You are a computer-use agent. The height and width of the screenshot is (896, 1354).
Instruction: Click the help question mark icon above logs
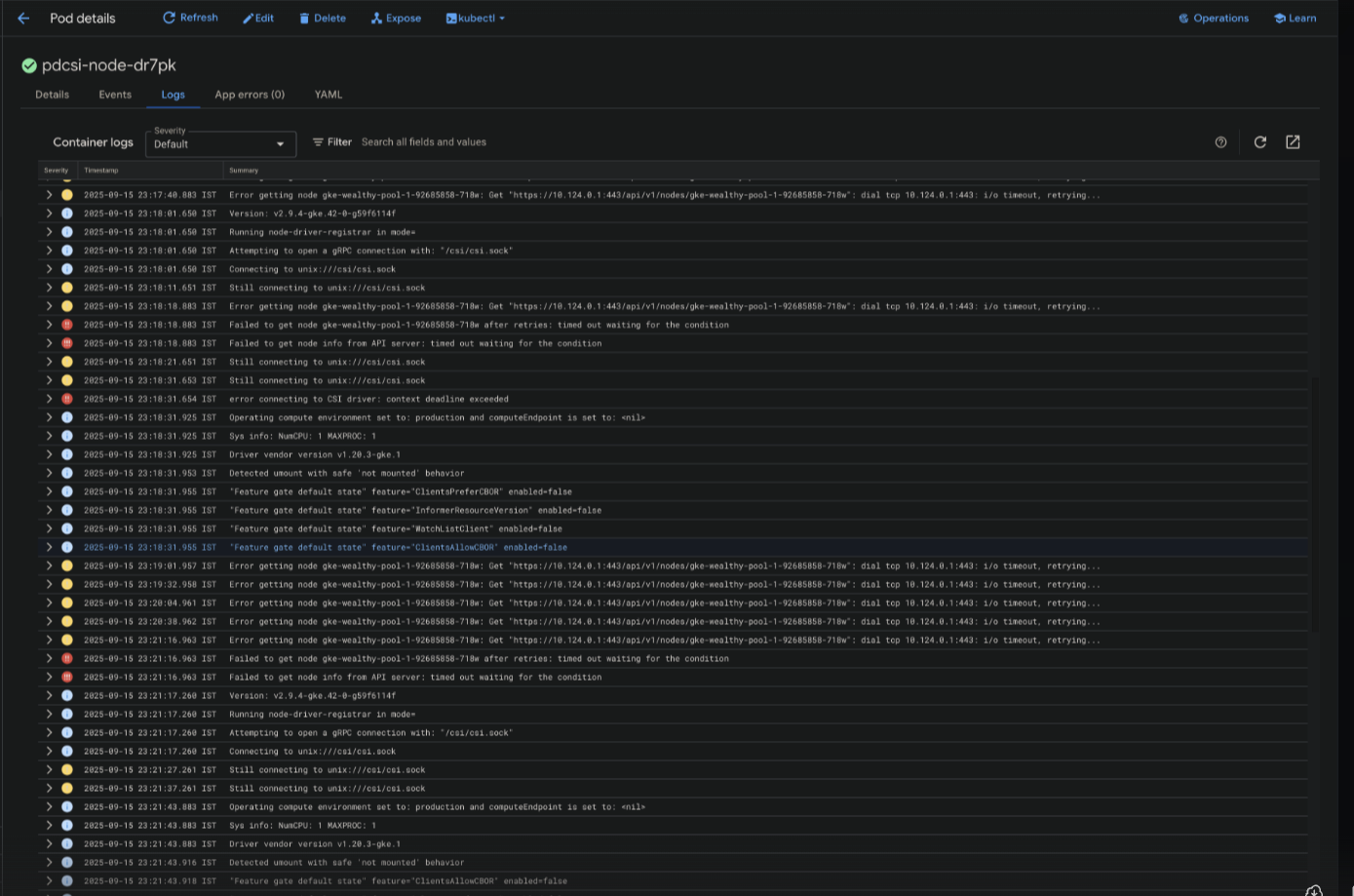coord(1221,141)
